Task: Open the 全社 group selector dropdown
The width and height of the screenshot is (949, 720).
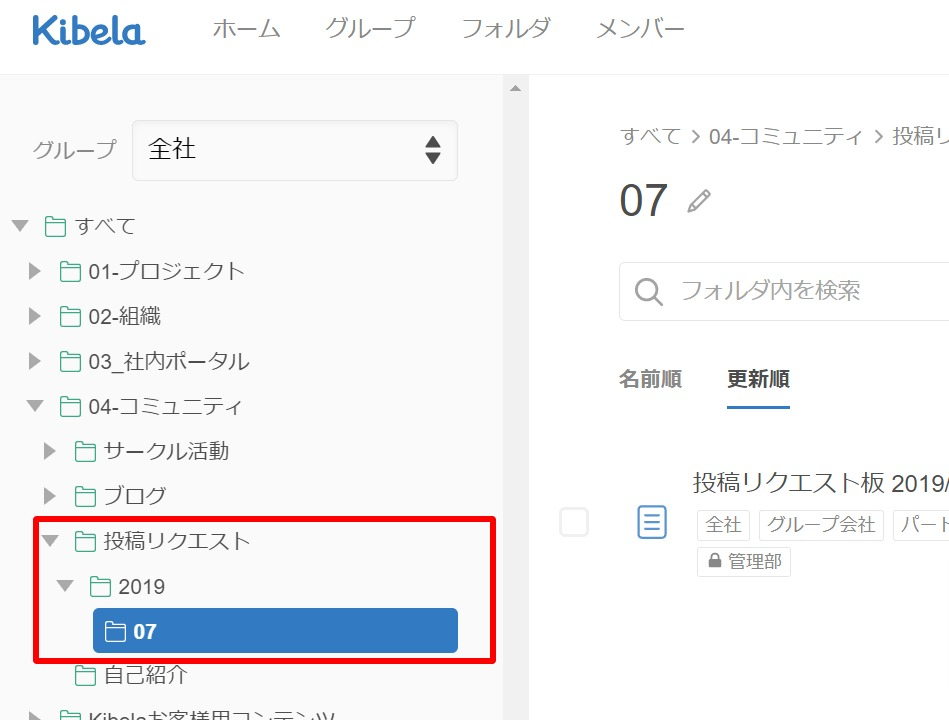Action: coord(294,150)
